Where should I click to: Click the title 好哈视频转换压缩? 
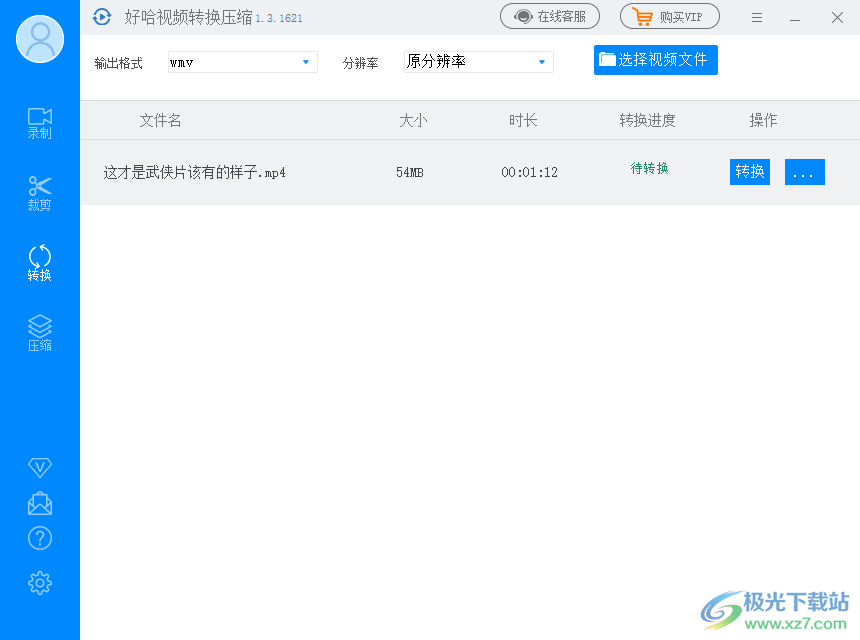pos(188,17)
